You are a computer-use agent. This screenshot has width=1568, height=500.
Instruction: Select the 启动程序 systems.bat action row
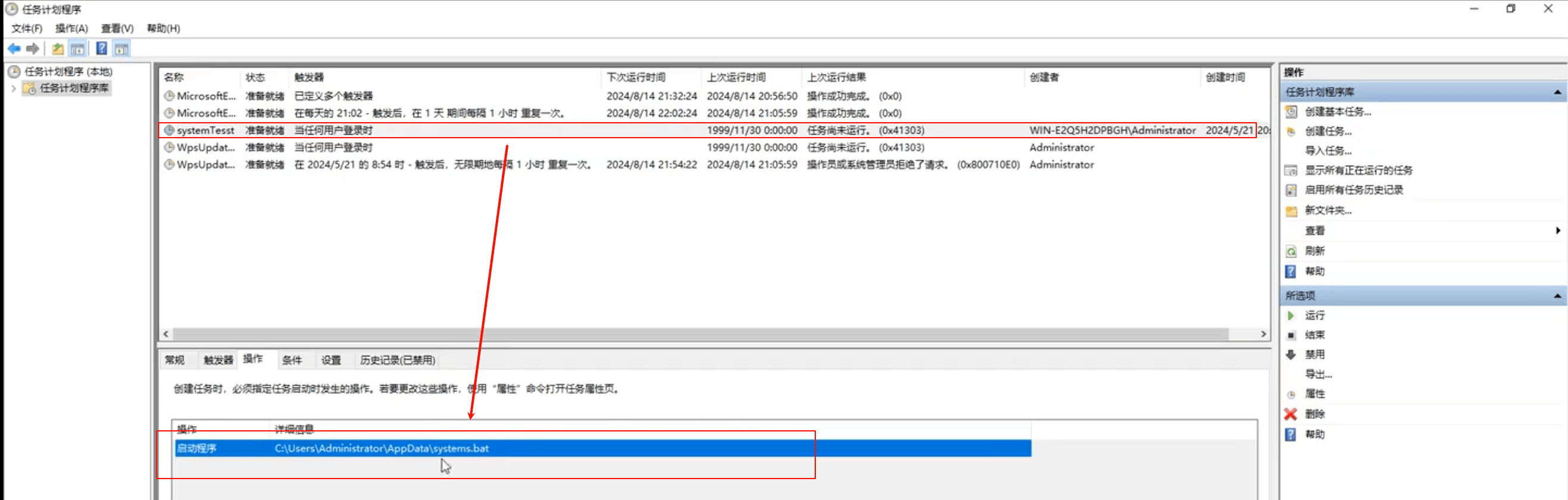[x=603, y=449]
